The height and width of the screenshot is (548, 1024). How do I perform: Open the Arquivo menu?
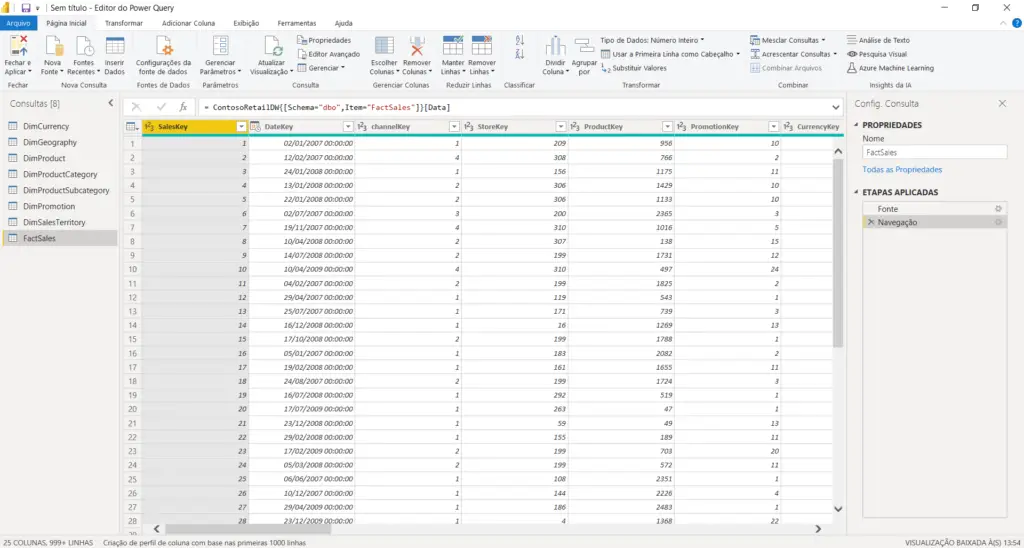18,23
